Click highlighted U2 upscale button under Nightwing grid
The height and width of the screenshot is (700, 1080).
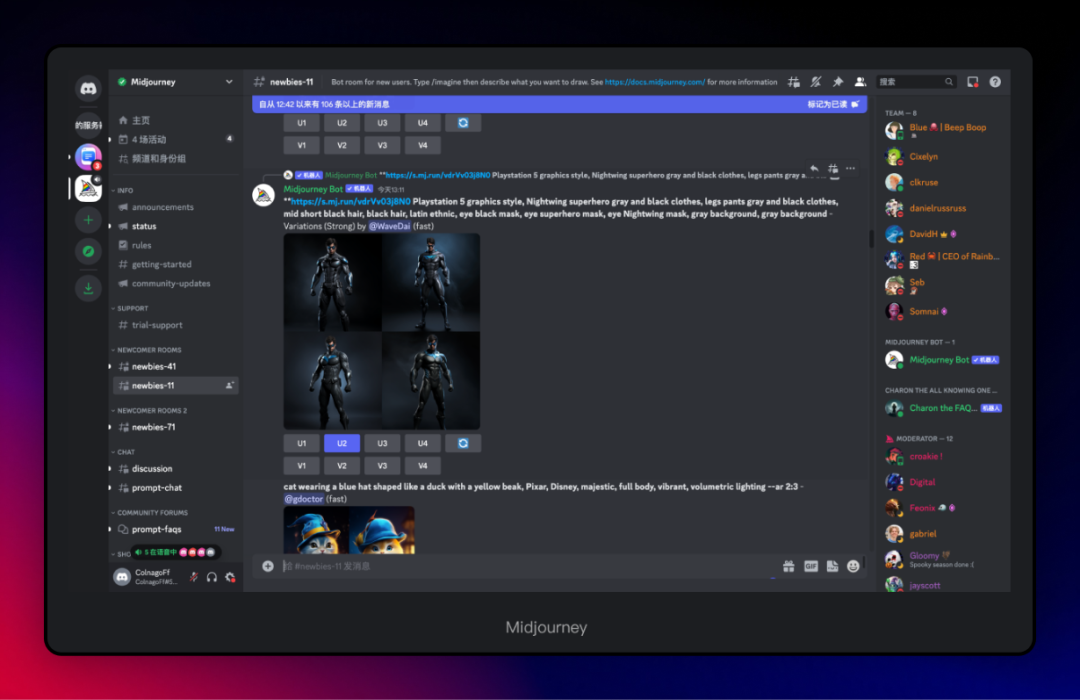342,443
